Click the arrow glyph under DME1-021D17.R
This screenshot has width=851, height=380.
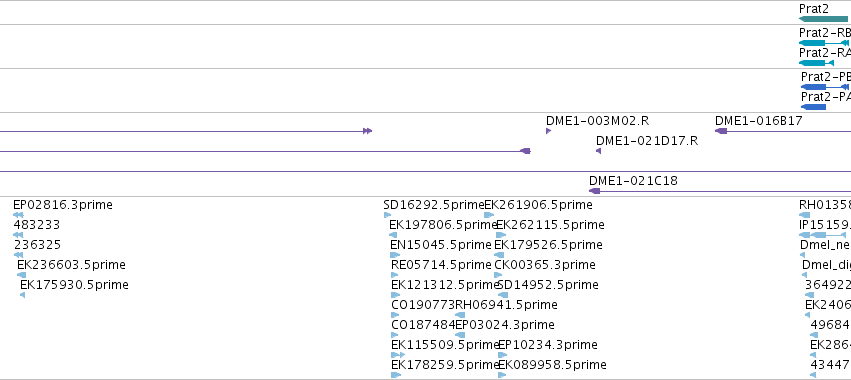click(599, 151)
